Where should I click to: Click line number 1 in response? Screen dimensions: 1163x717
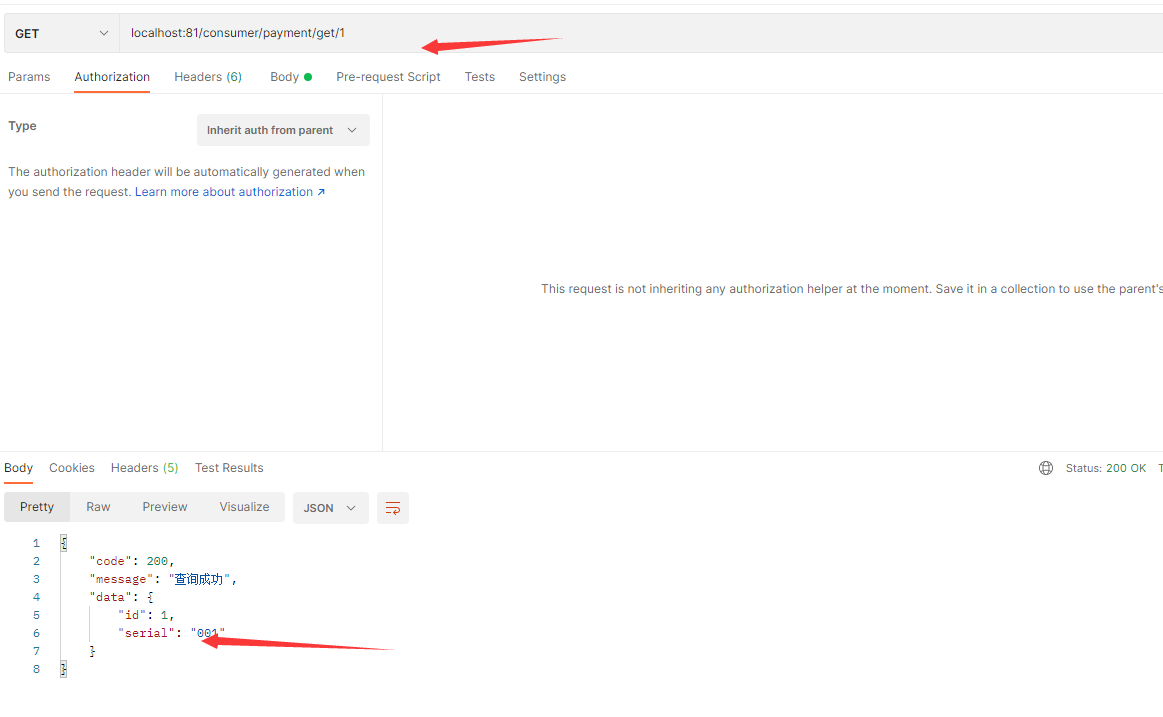(x=36, y=543)
